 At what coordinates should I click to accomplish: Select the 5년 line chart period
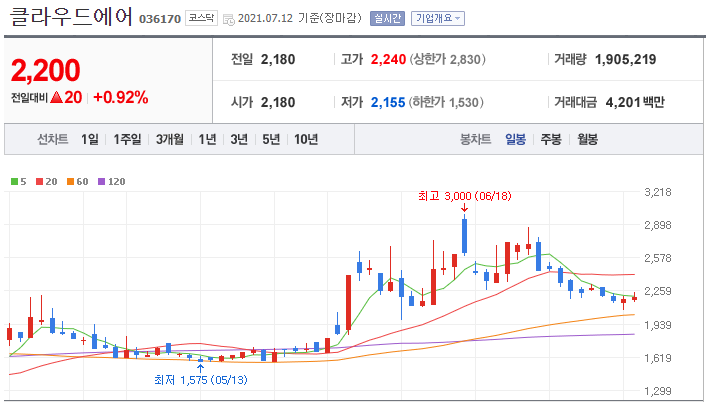(x=271, y=139)
